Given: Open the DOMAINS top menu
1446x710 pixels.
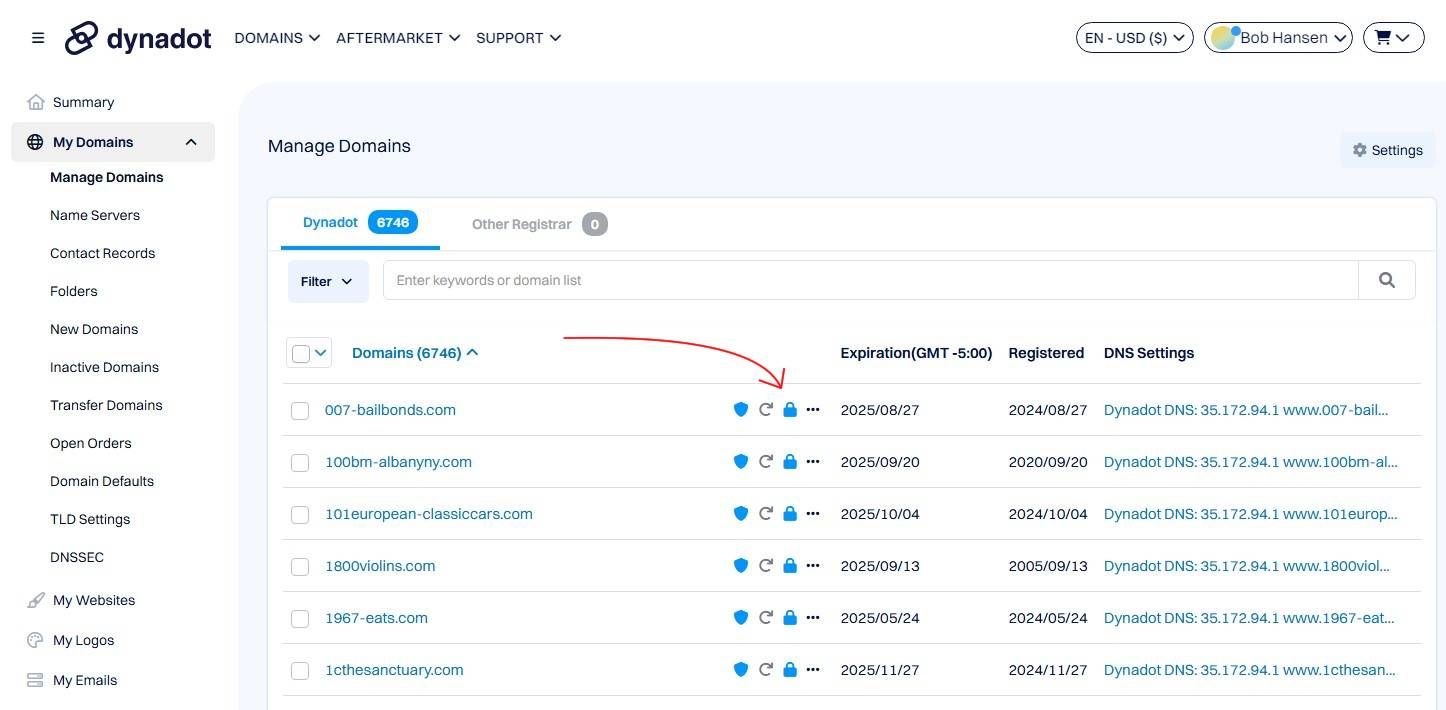Looking at the screenshot, I should coord(277,38).
